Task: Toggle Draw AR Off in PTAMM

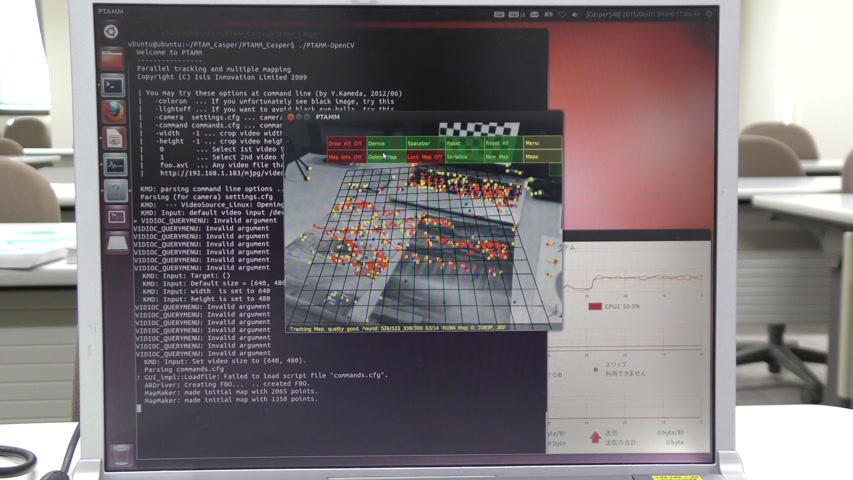Action: click(346, 143)
